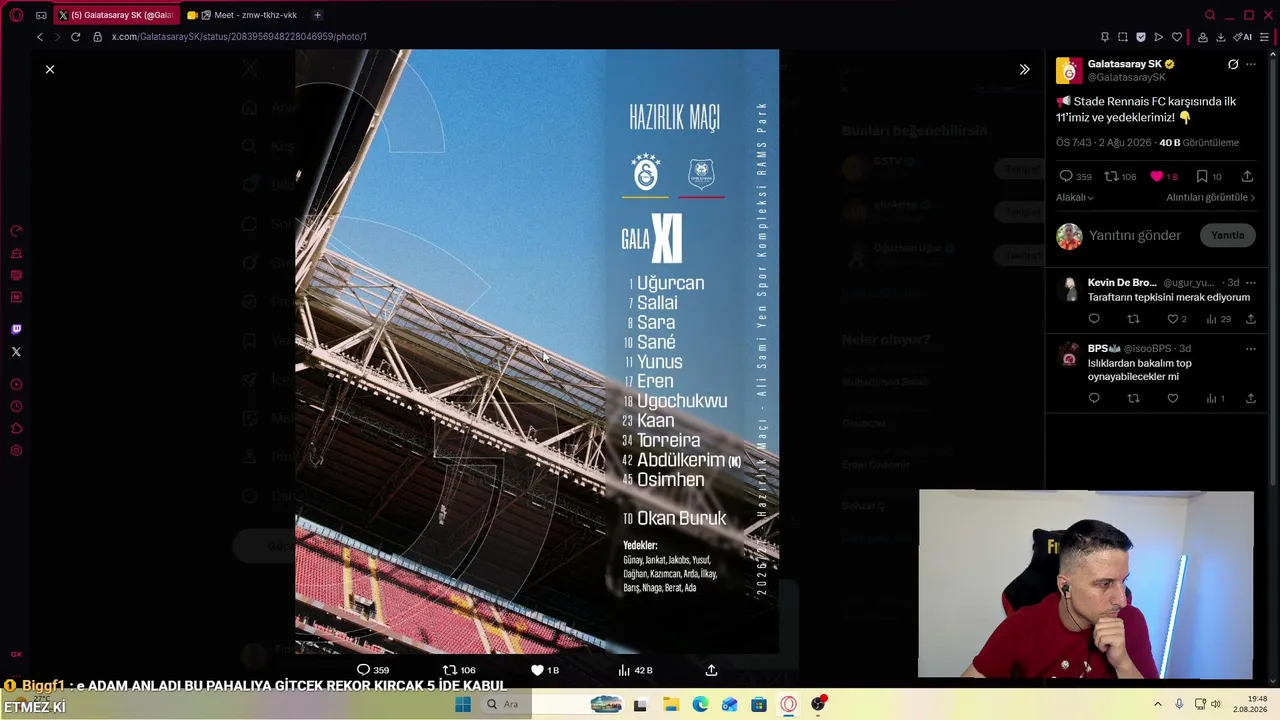Open the tweet's three-dot more menu
The width and height of the screenshot is (1280, 720).
(1250, 64)
